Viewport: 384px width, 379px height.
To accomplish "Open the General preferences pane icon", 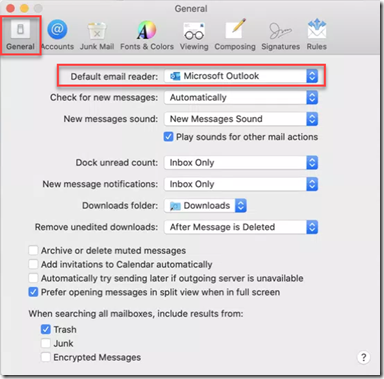I will point(20,35).
